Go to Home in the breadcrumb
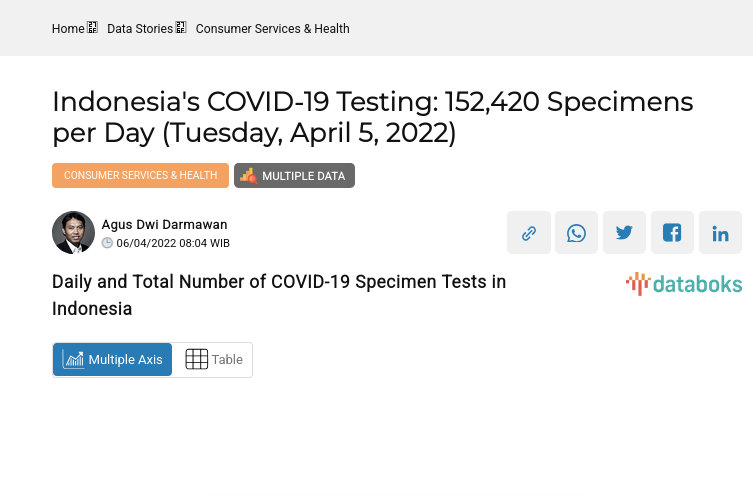 point(68,29)
